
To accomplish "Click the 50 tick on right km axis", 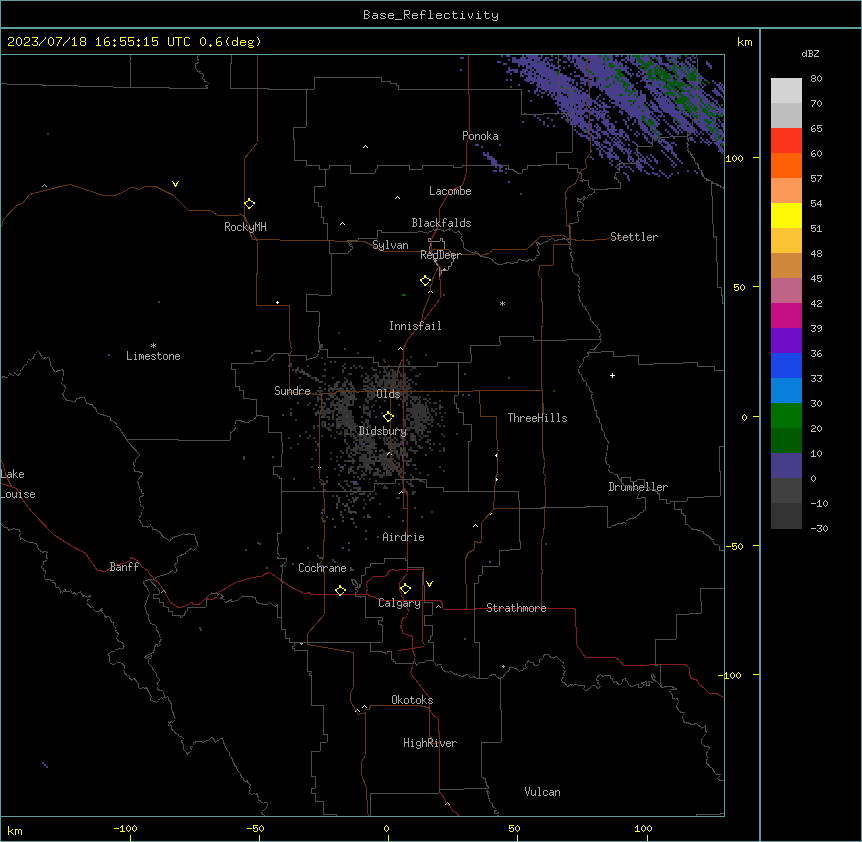I will click(739, 287).
